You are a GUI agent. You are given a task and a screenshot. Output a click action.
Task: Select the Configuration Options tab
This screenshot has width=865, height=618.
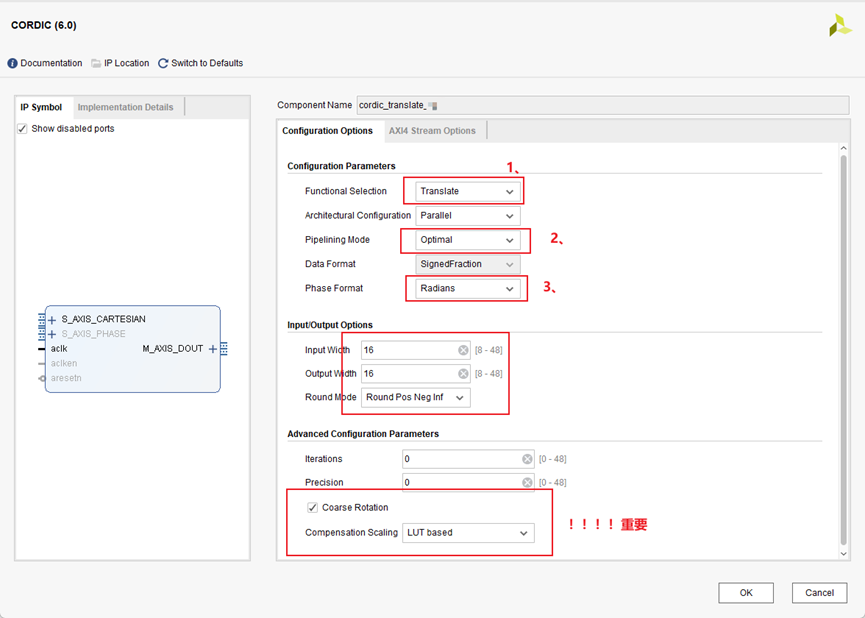[x=328, y=131]
